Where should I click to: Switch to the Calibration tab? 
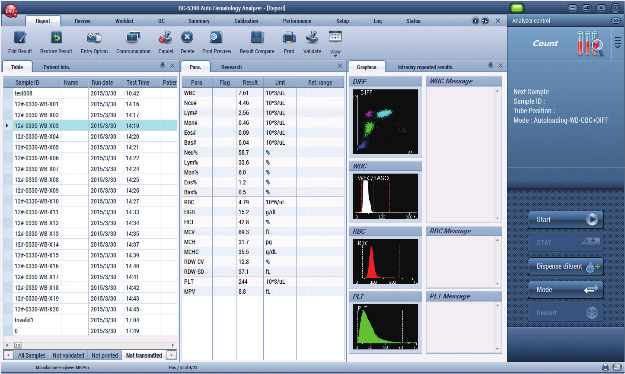tap(246, 21)
